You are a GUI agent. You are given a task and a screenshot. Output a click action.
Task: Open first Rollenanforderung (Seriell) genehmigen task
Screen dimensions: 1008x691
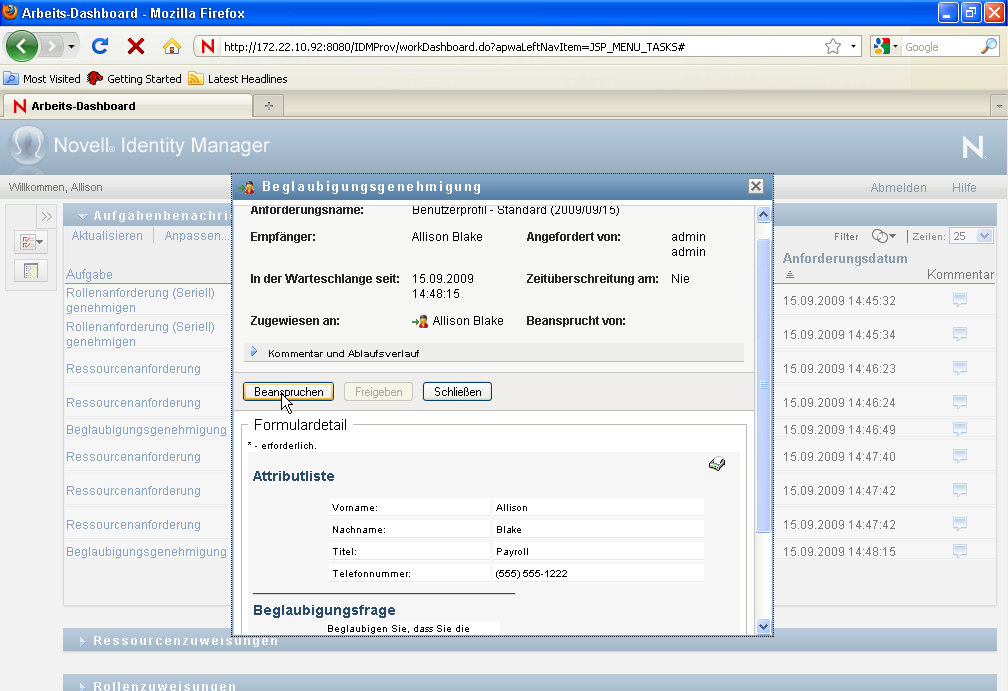140,300
